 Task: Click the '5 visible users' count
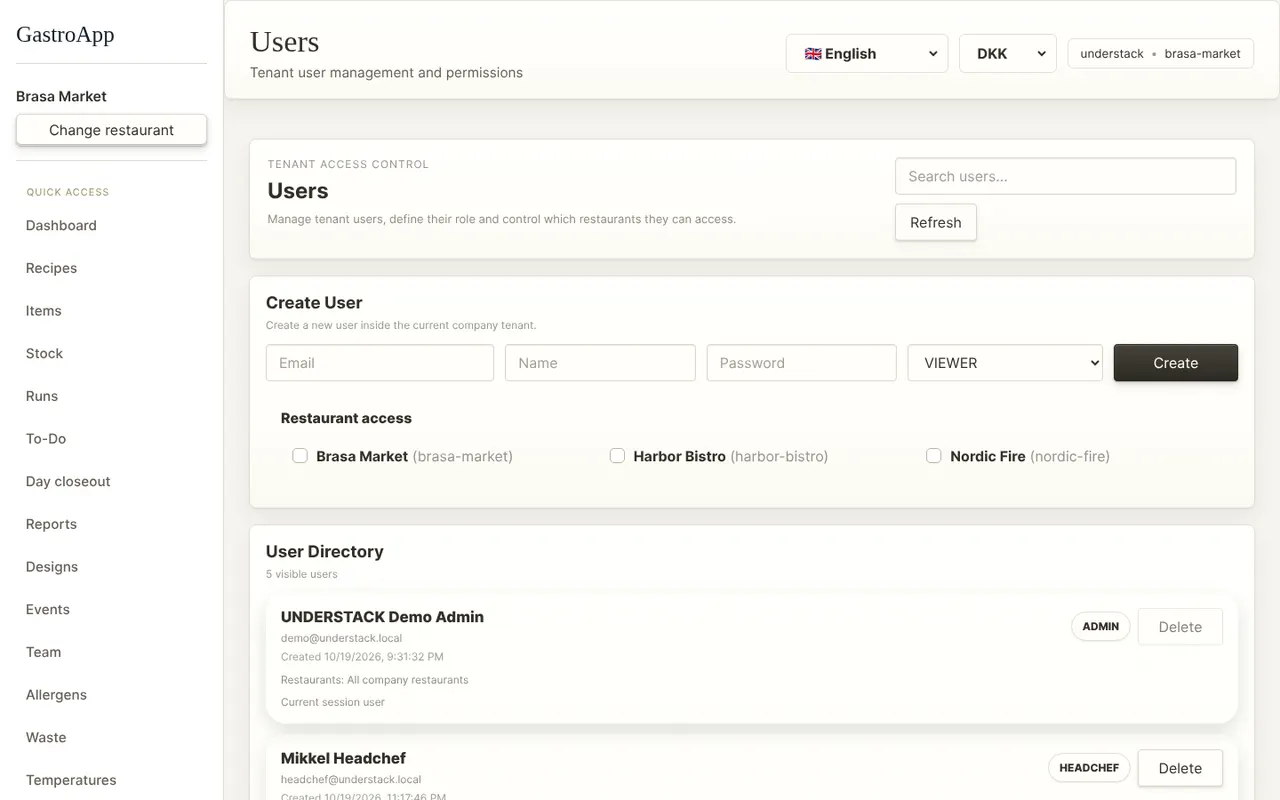[x=301, y=574]
